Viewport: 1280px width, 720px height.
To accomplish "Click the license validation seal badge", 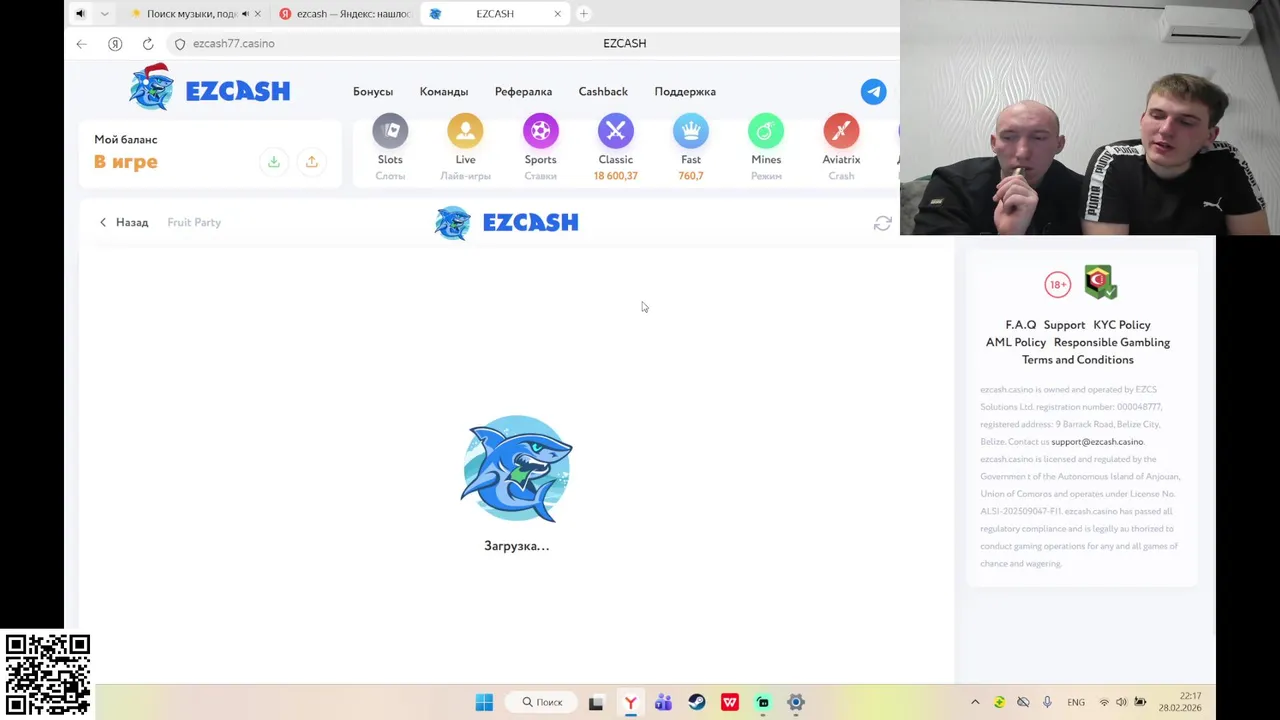I will point(1100,282).
